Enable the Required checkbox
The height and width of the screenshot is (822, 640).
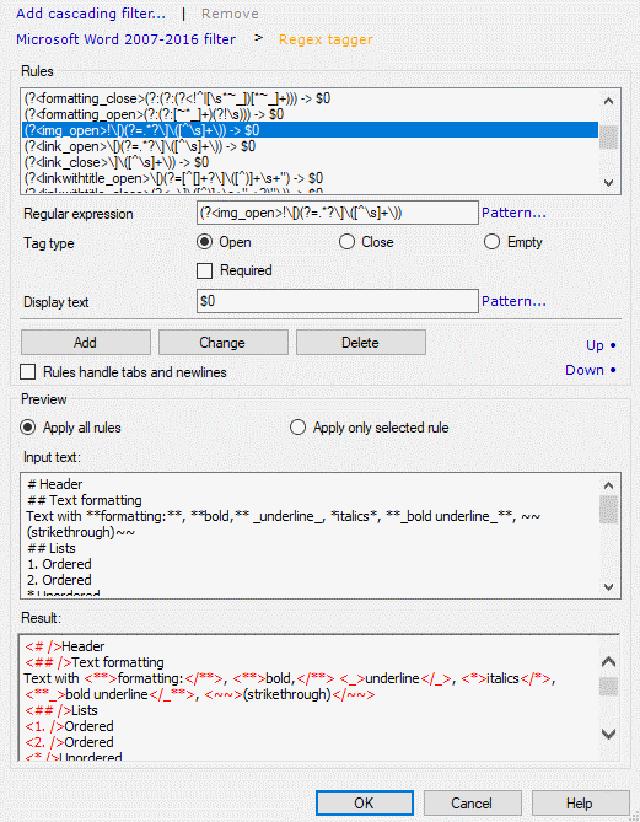point(205,270)
